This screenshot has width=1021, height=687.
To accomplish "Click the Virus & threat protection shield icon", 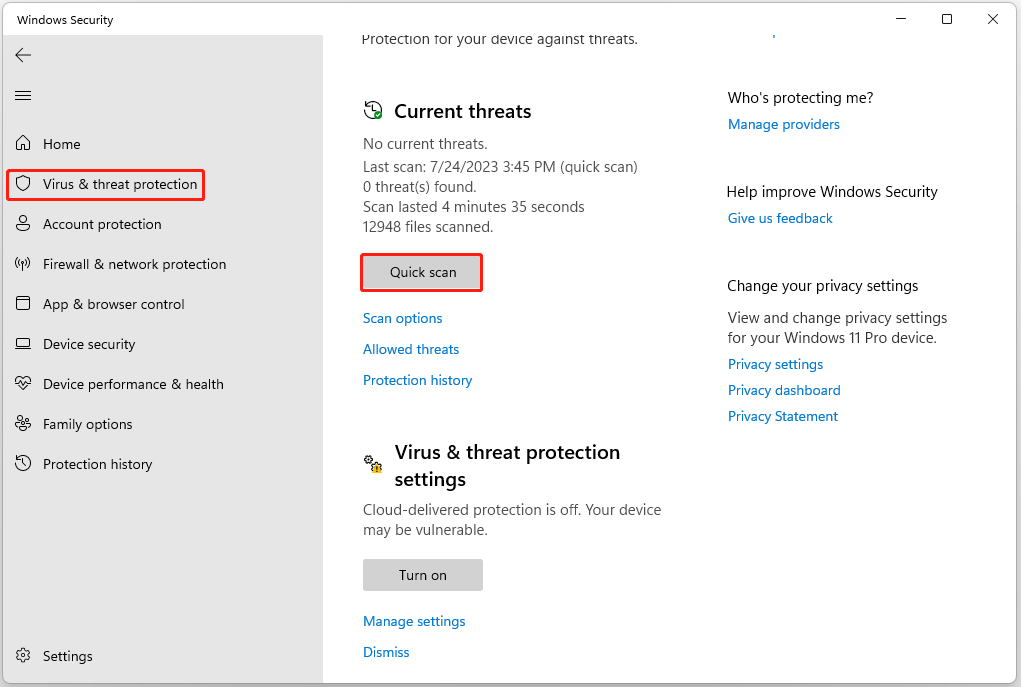I will pos(23,184).
